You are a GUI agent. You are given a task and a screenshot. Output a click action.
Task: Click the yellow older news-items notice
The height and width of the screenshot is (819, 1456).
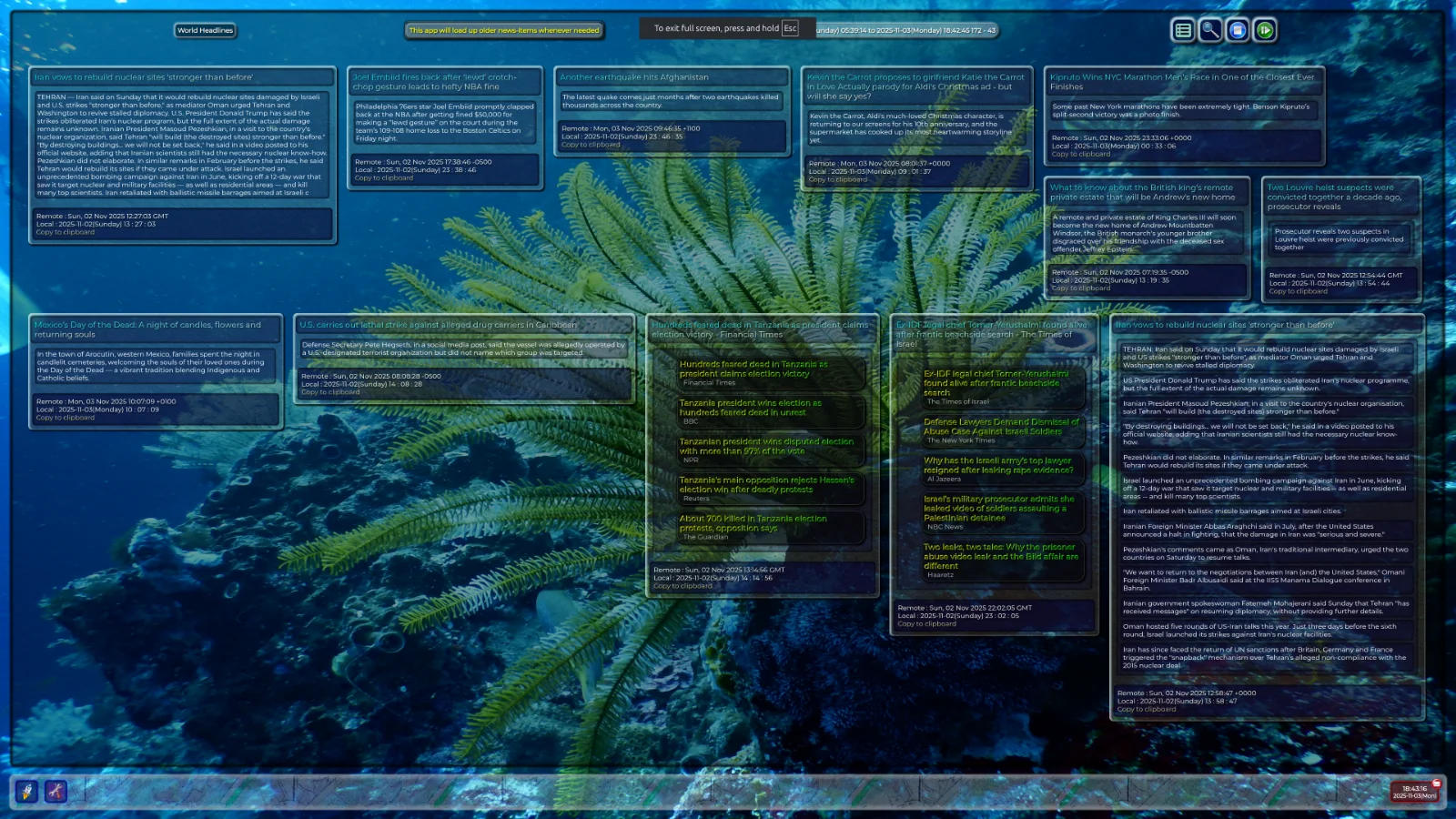pos(505,30)
